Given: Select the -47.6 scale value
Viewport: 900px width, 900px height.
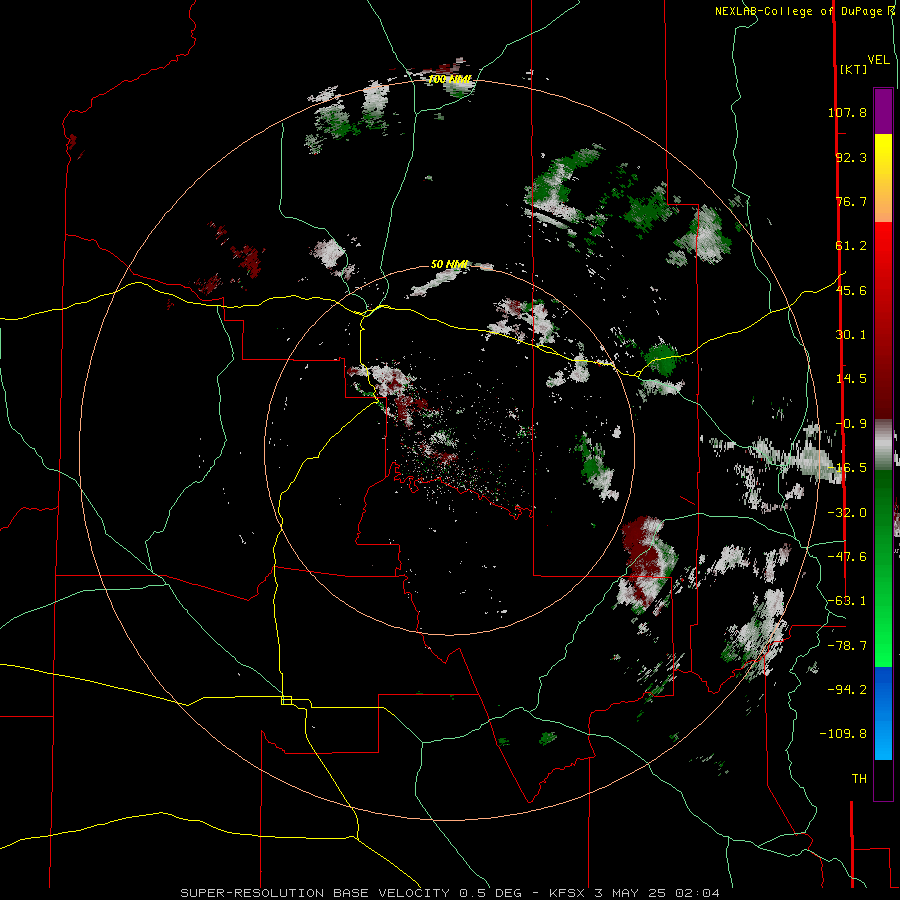Looking at the screenshot, I should pos(847,557).
